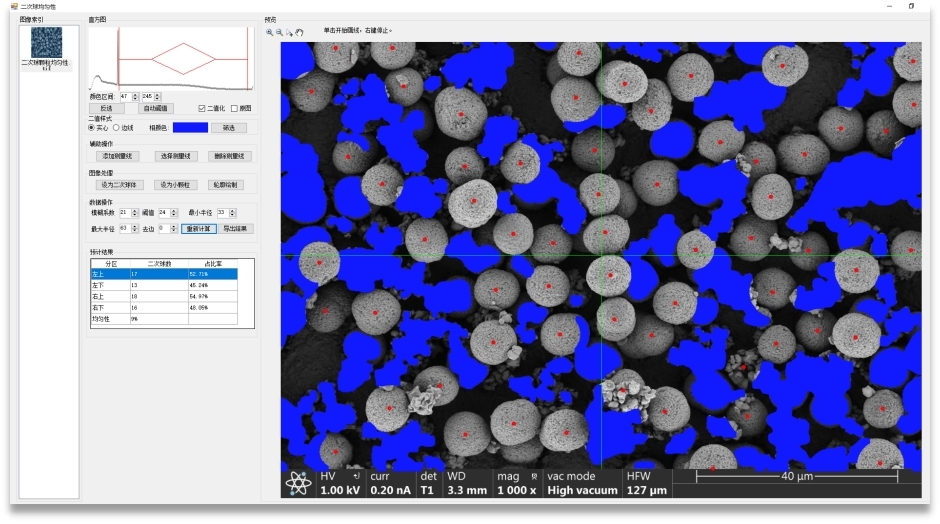Image resolution: width=940 pixels, height=524 pixels.
Task: Select the 实心 radio button
Action: pos(92,127)
